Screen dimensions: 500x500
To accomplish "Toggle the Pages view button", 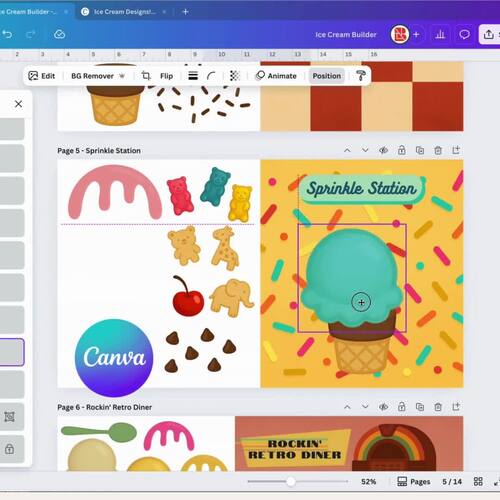I will [414, 481].
